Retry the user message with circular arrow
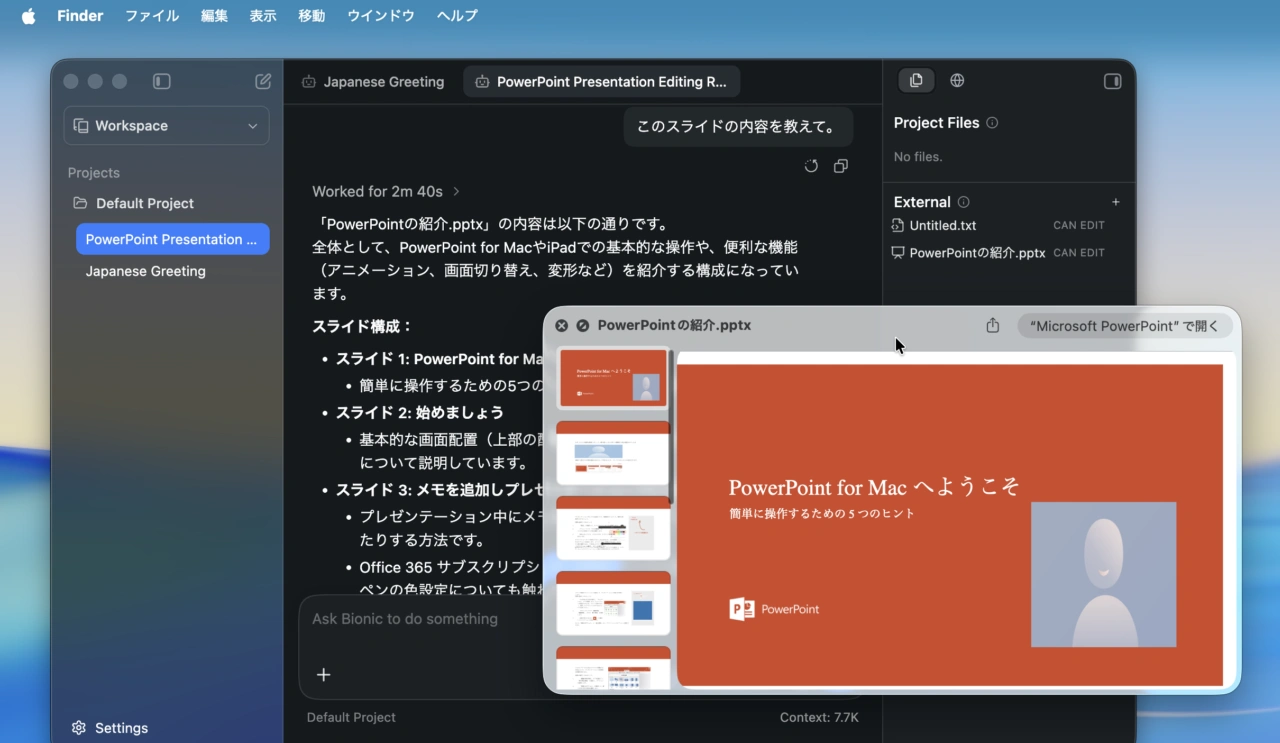 (811, 166)
